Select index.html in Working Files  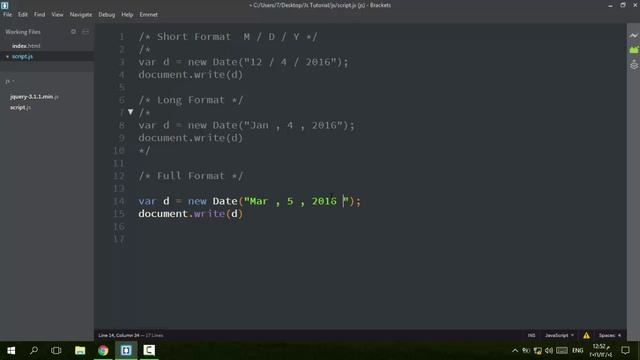tap(26, 46)
